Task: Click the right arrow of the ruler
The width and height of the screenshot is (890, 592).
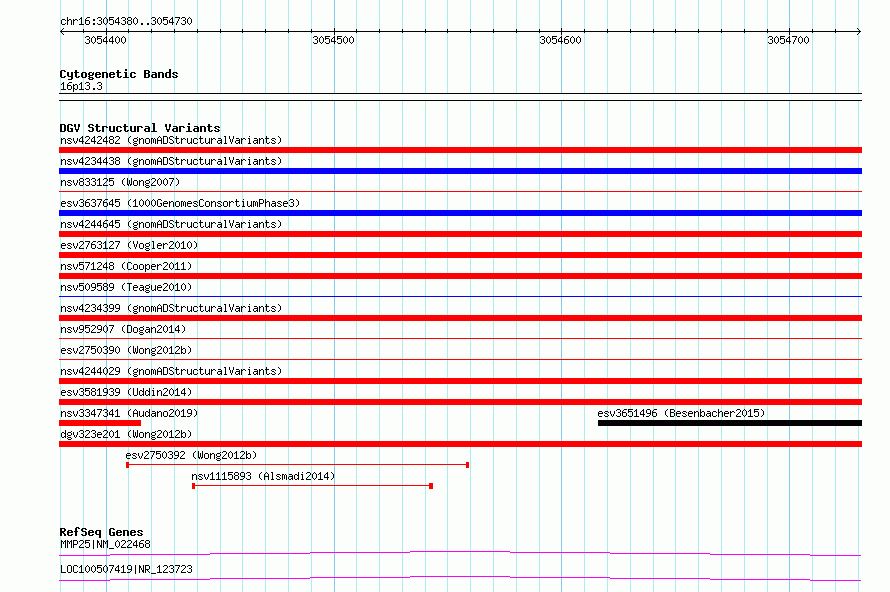Action: click(x=859, y=32)
